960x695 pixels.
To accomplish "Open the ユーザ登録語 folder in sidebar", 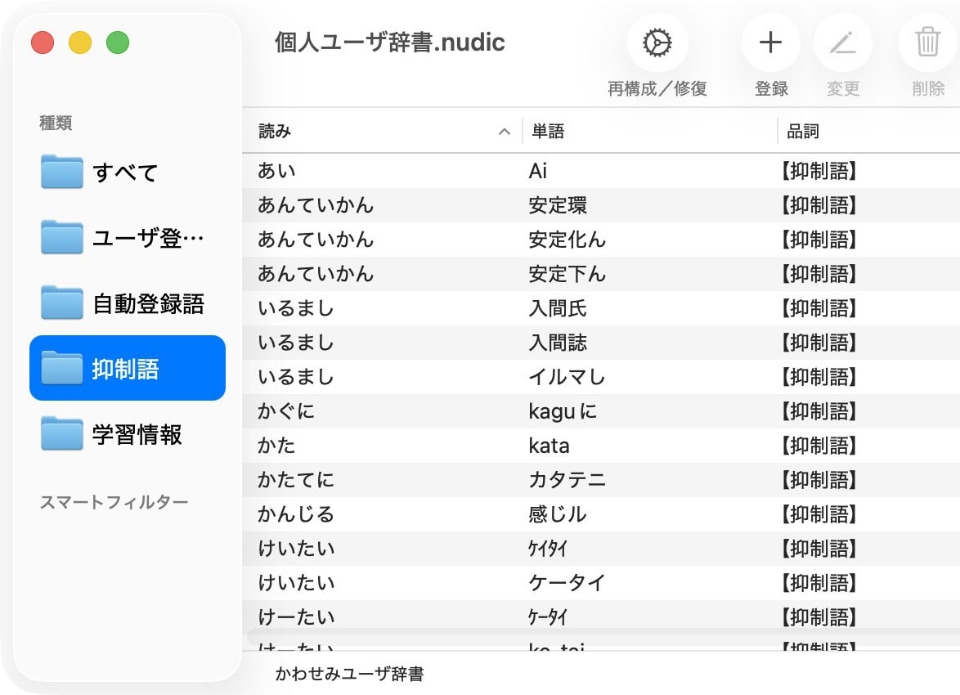I will coord(127,238).
